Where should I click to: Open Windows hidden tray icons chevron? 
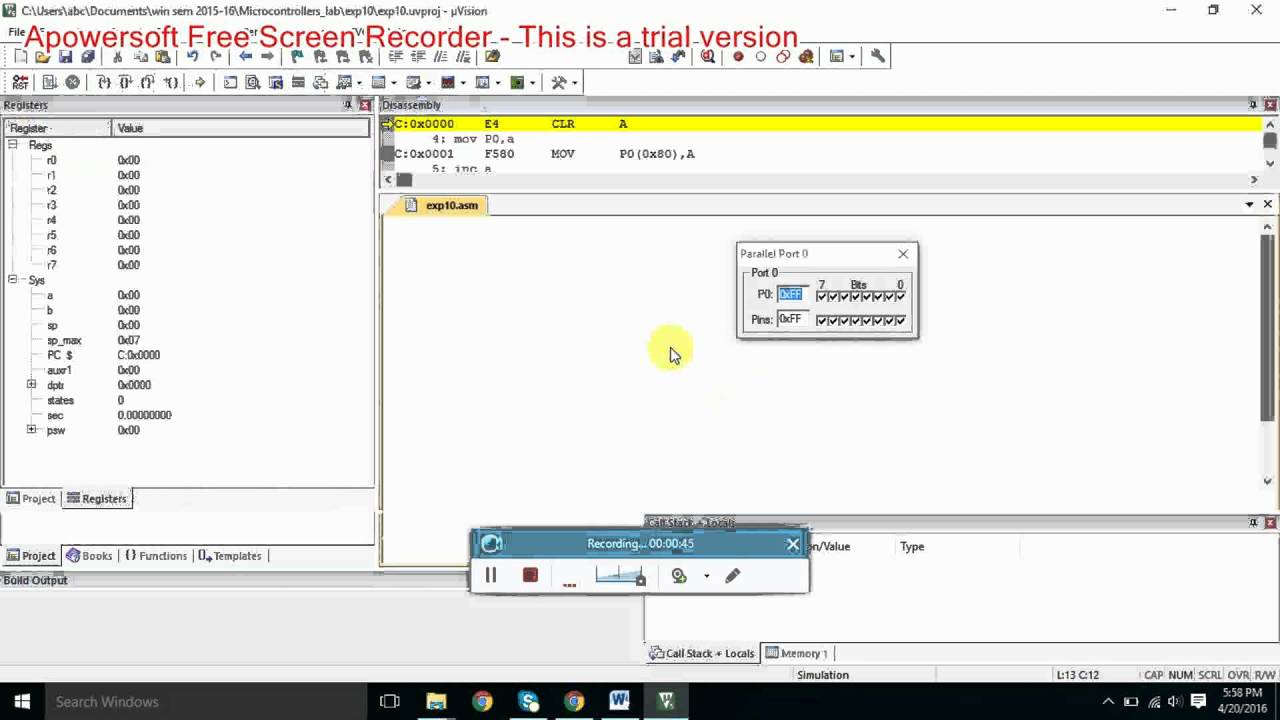1108,701
